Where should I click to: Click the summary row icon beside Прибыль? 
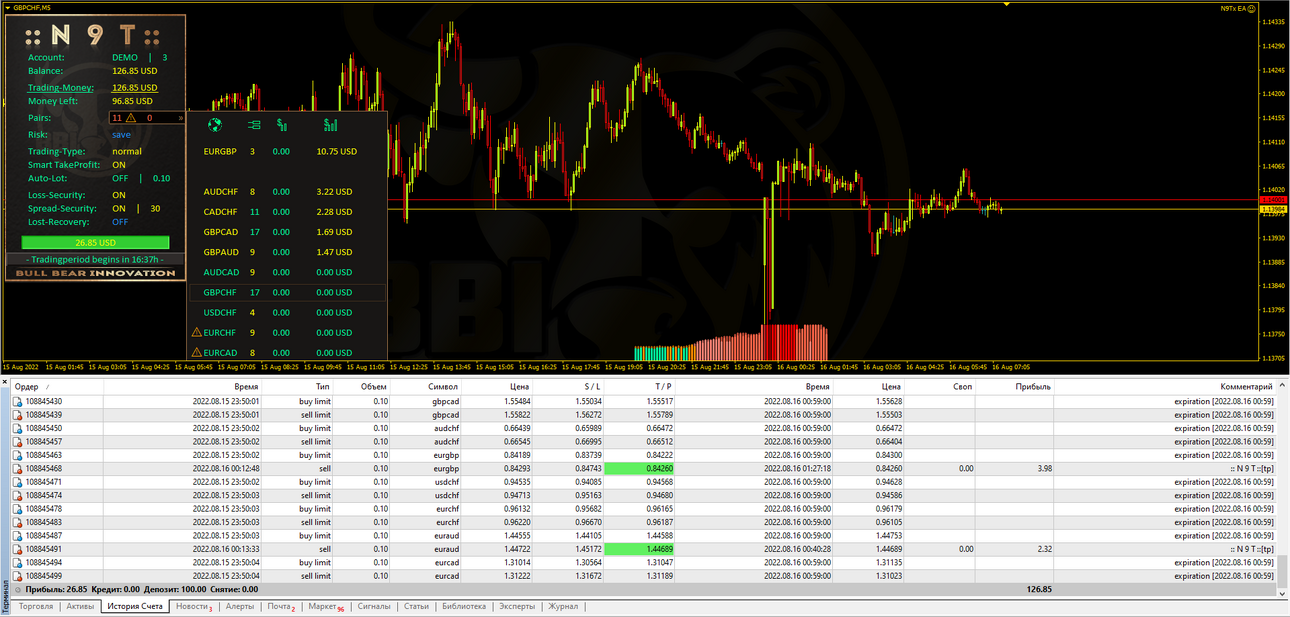pos(17,590)
